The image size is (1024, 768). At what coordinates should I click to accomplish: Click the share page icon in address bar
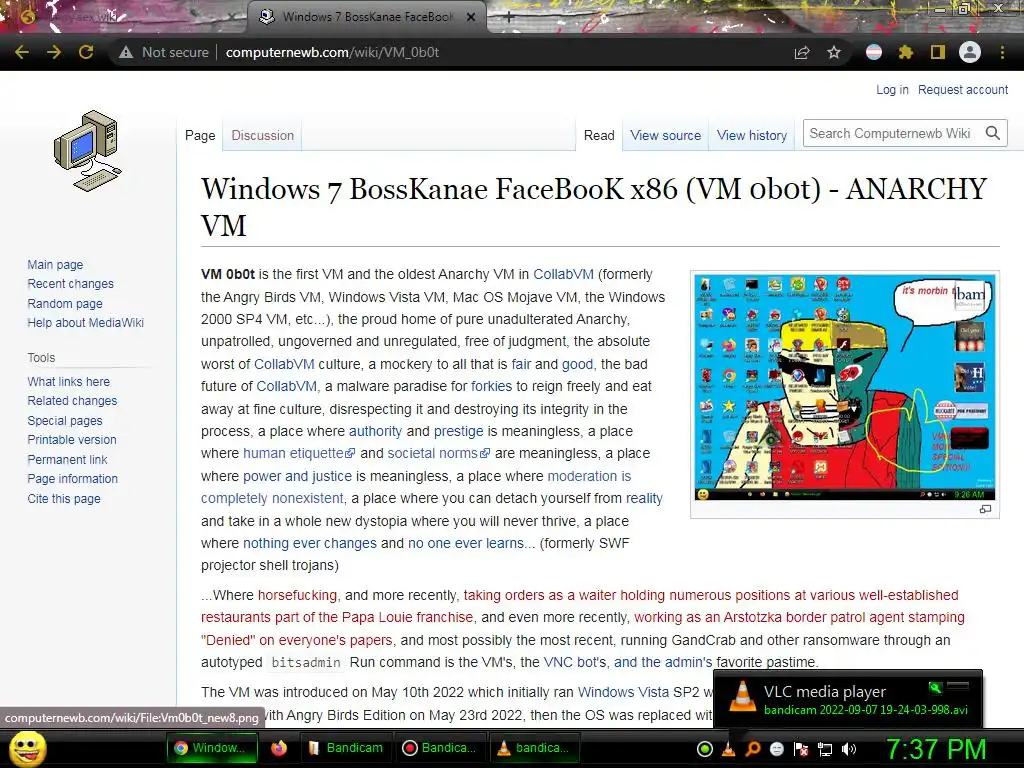coord(802,52)
